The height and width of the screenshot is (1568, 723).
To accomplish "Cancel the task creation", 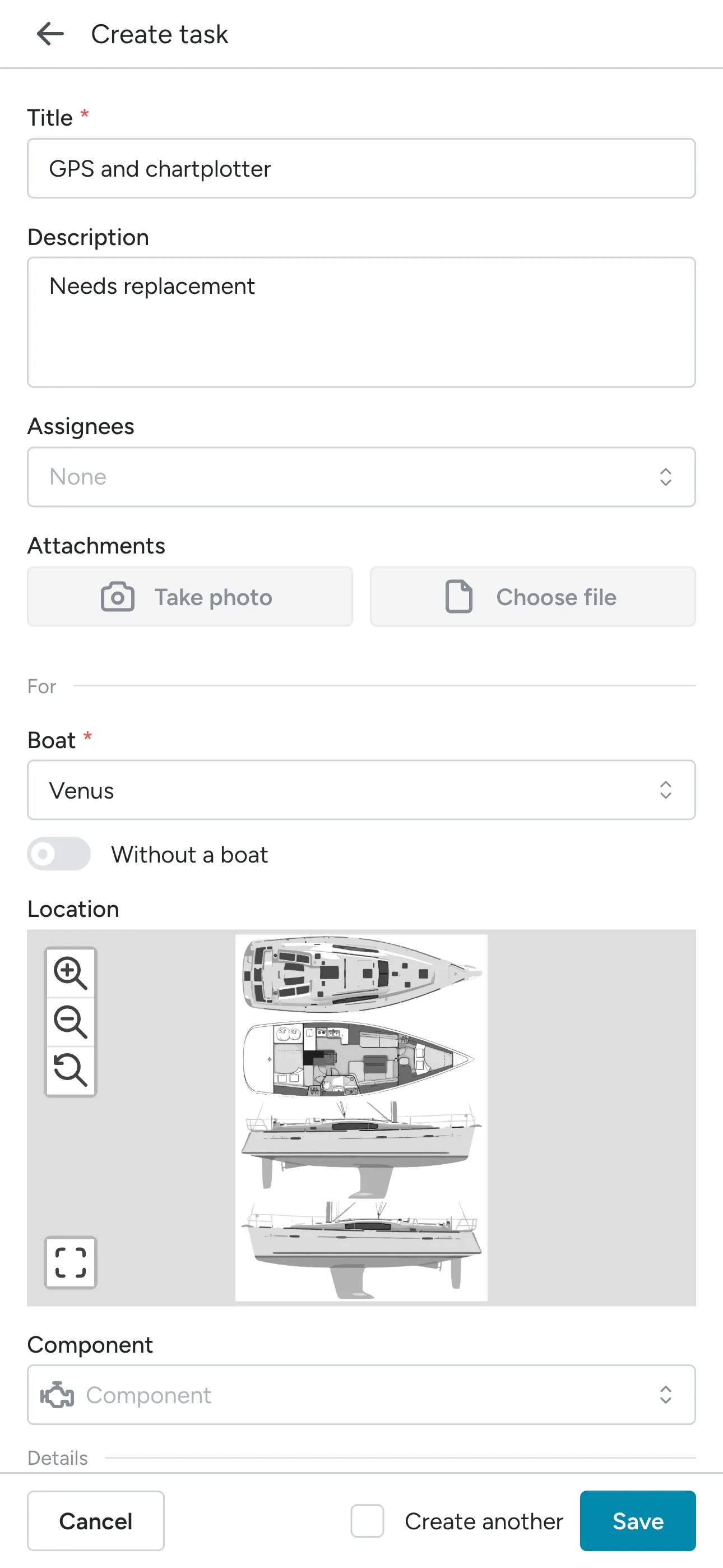I will [95, 1521].
